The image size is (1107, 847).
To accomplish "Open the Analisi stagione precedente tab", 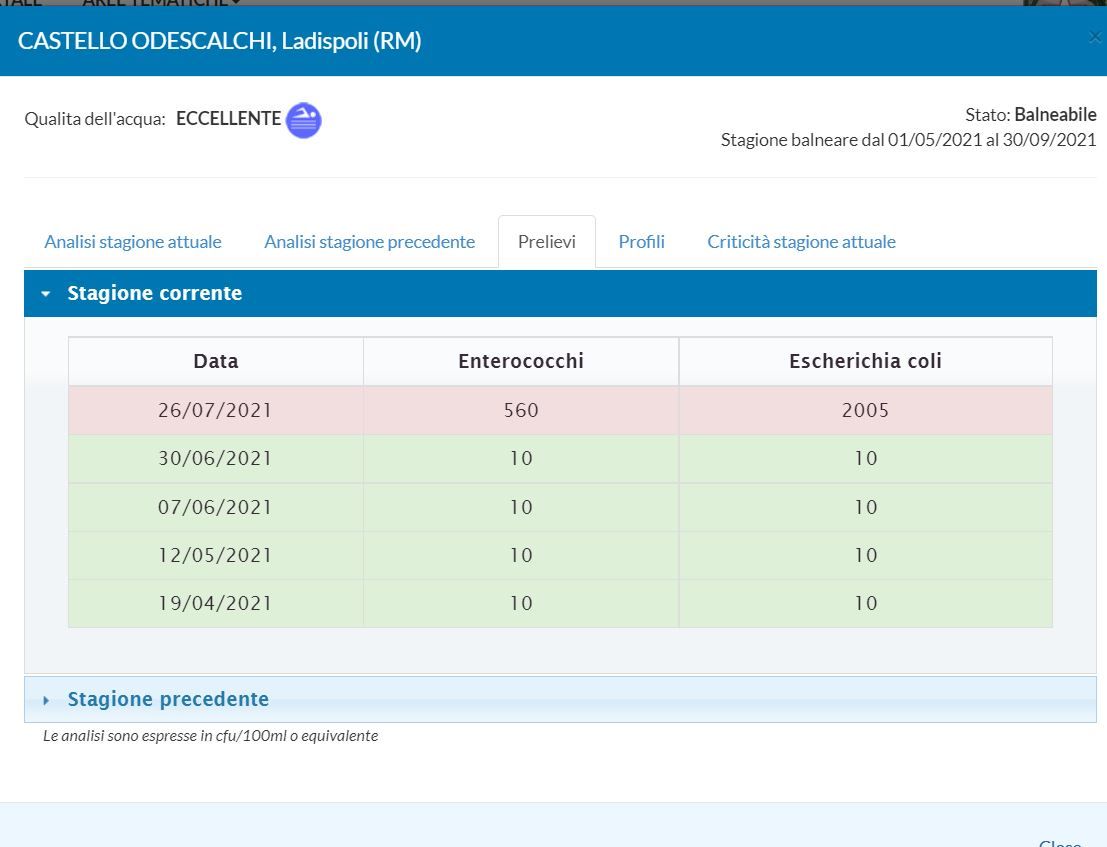I will click(x=369, y=242).
